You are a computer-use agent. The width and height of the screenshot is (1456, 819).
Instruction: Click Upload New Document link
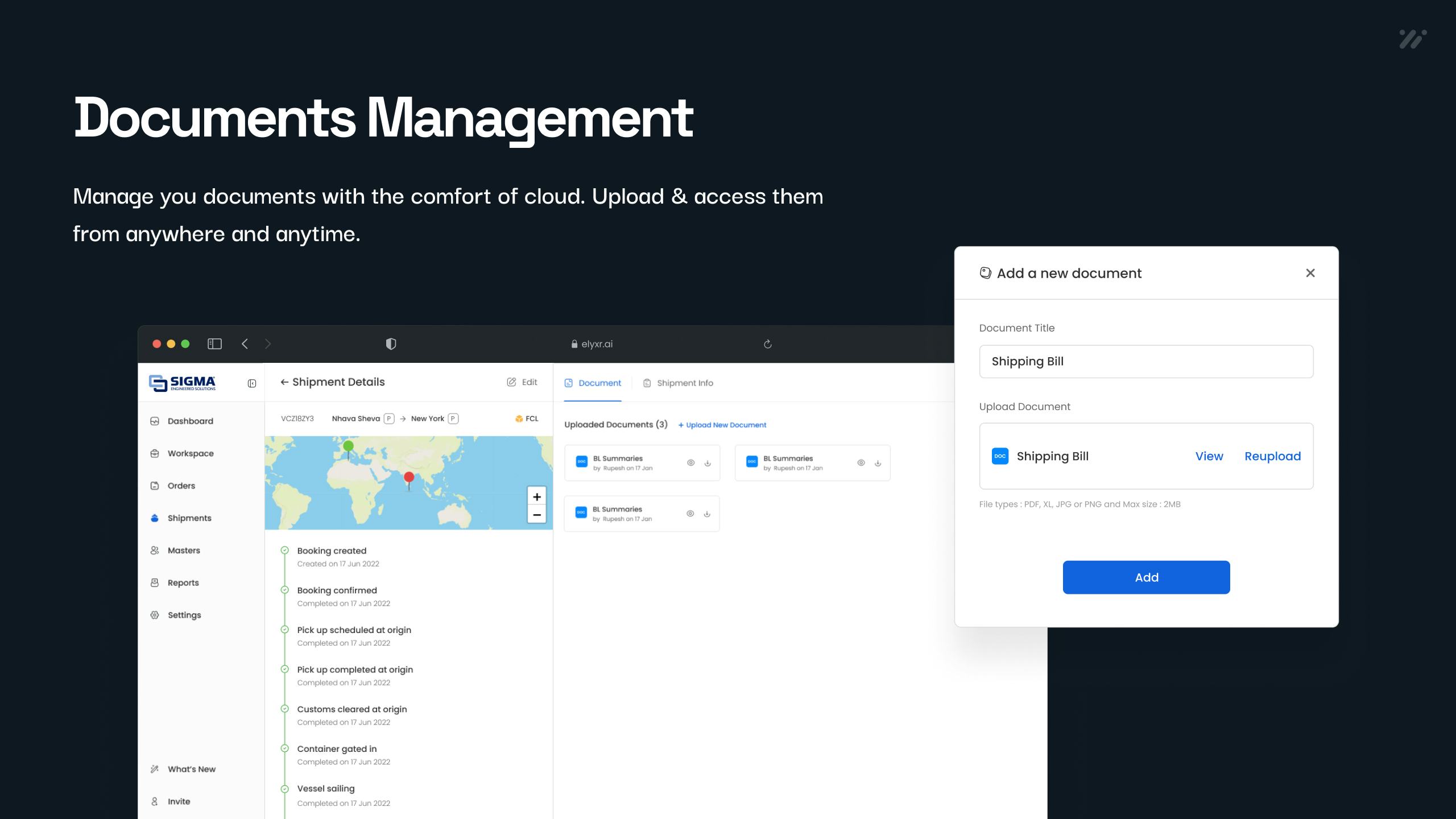coord(722,425)
